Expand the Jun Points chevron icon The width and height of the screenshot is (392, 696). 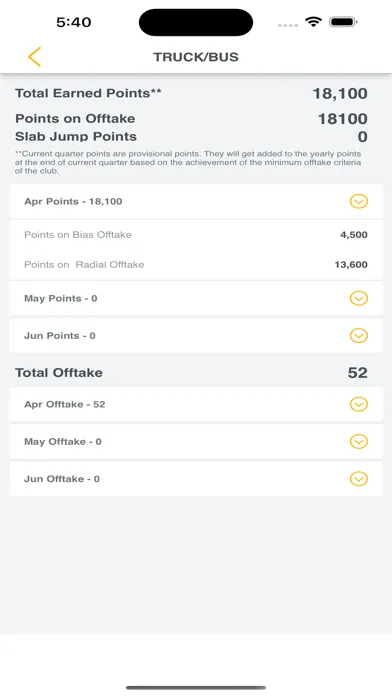359,336
